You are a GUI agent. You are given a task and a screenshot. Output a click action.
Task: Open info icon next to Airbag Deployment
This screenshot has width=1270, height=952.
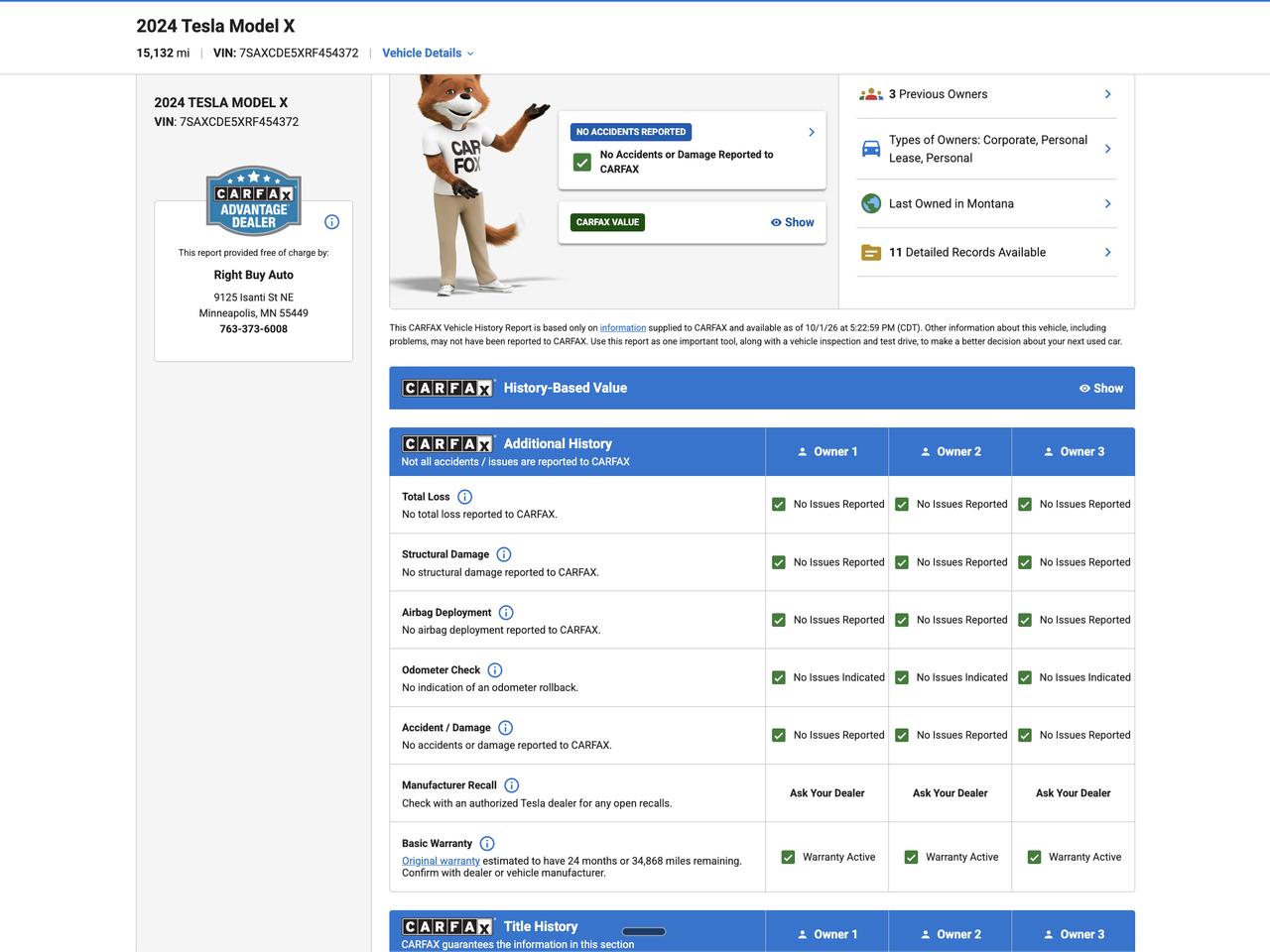coord(506,613)
